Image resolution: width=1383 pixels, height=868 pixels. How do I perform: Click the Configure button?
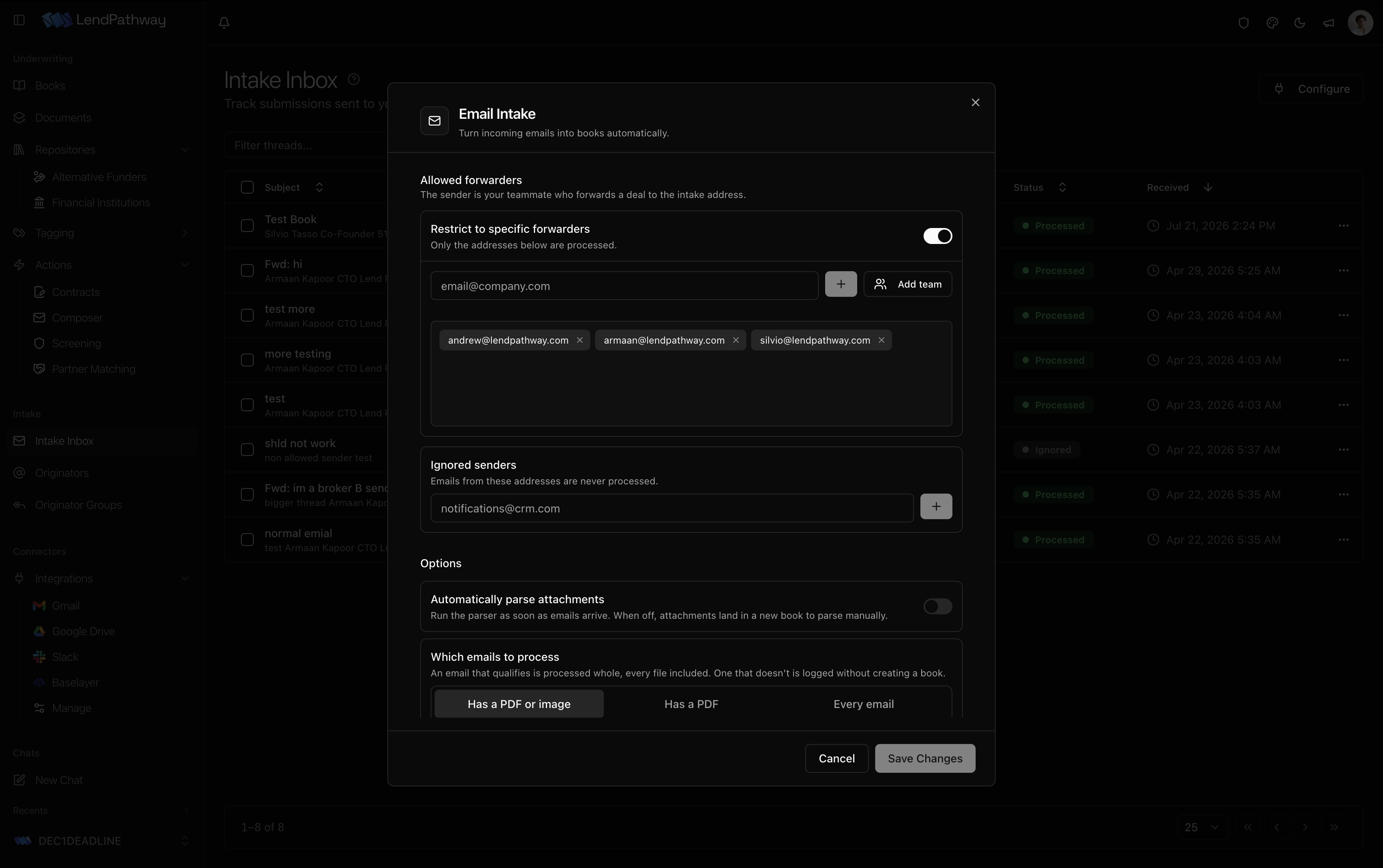(1311, 89)
